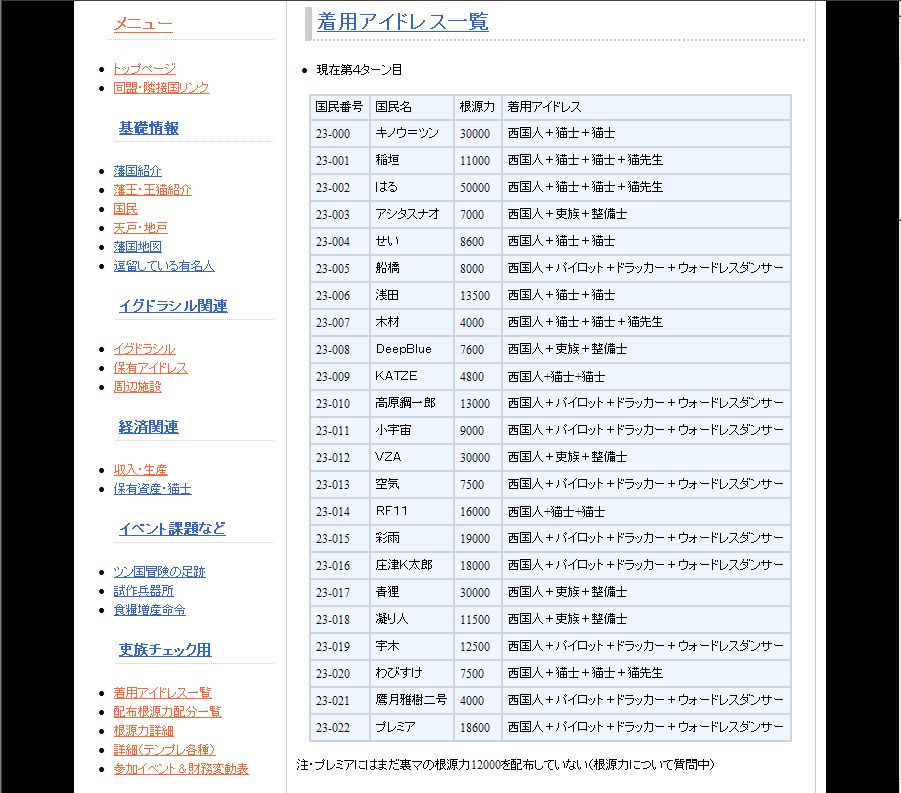Go to 根源力詳細 link
Screen dimensions: 901x793
[x=143, y=731]
